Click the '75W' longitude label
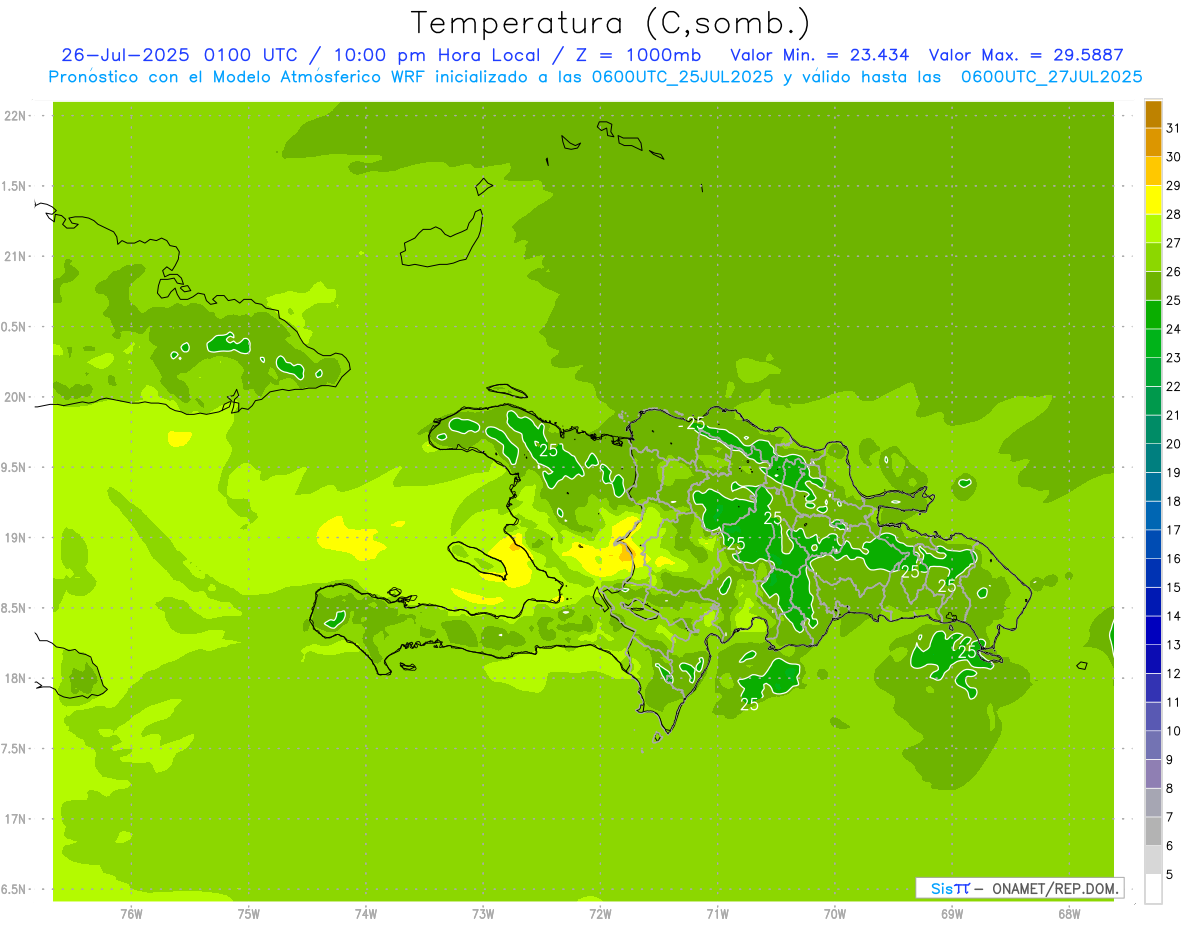The image size is (1200, 927). tap(248, 914)
